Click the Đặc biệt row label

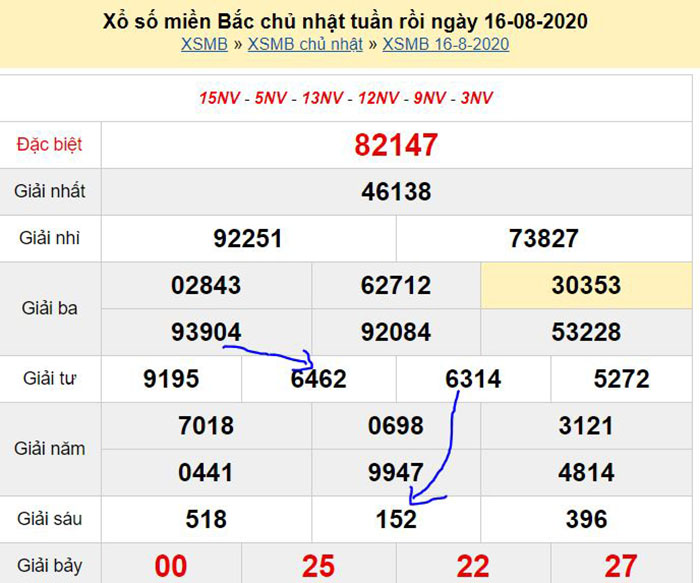[50, 145]
